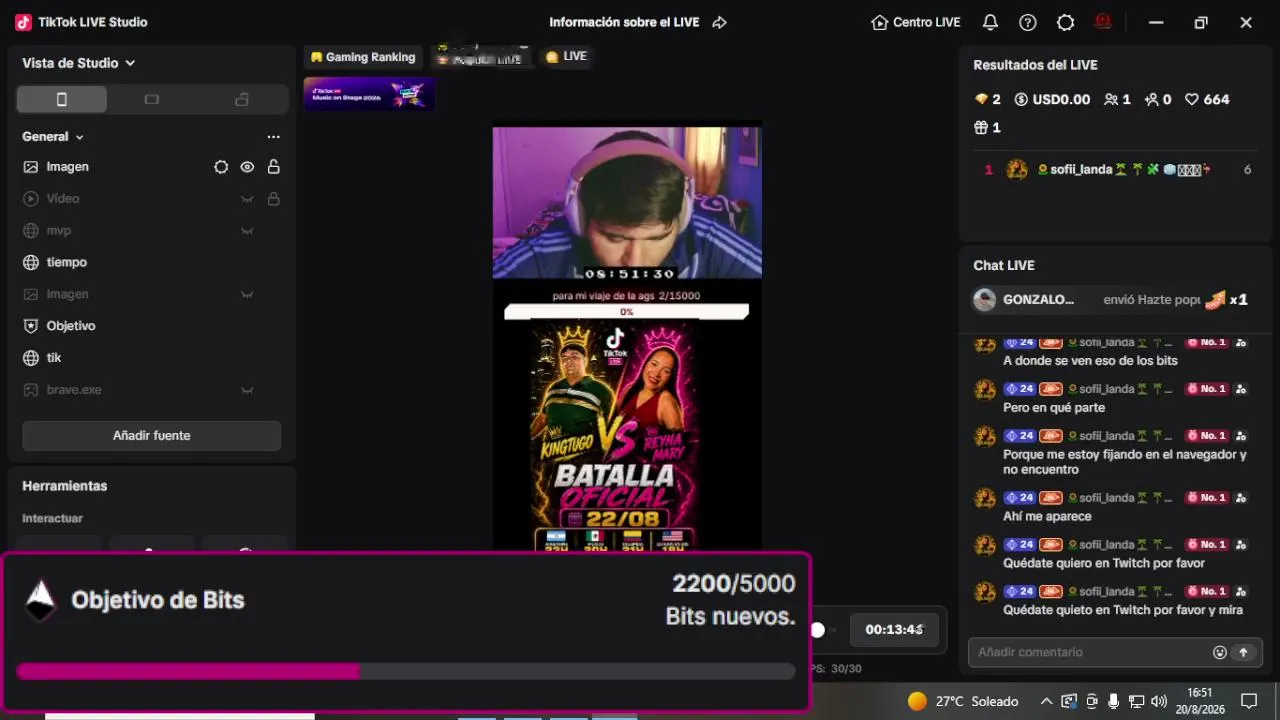Click message "Ahí me aparece"

(1047, 517)
